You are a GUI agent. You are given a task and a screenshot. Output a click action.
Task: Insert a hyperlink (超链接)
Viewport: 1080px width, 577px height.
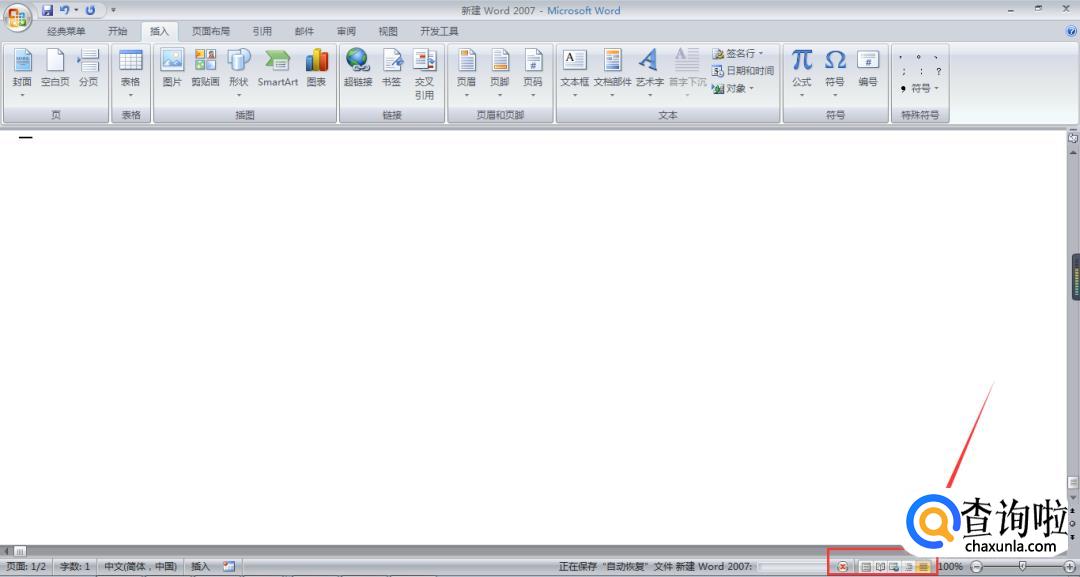357,69
